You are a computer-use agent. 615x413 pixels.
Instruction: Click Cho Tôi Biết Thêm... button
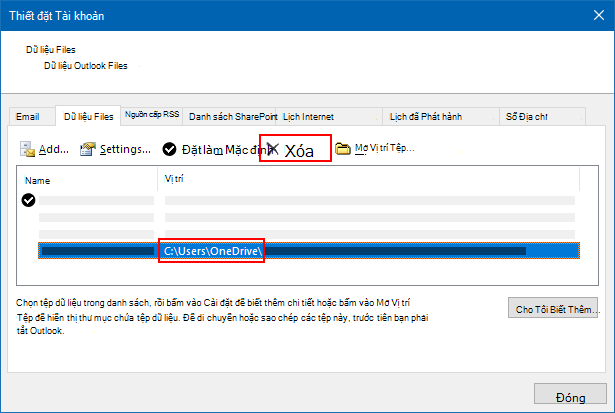pos(553,308)
